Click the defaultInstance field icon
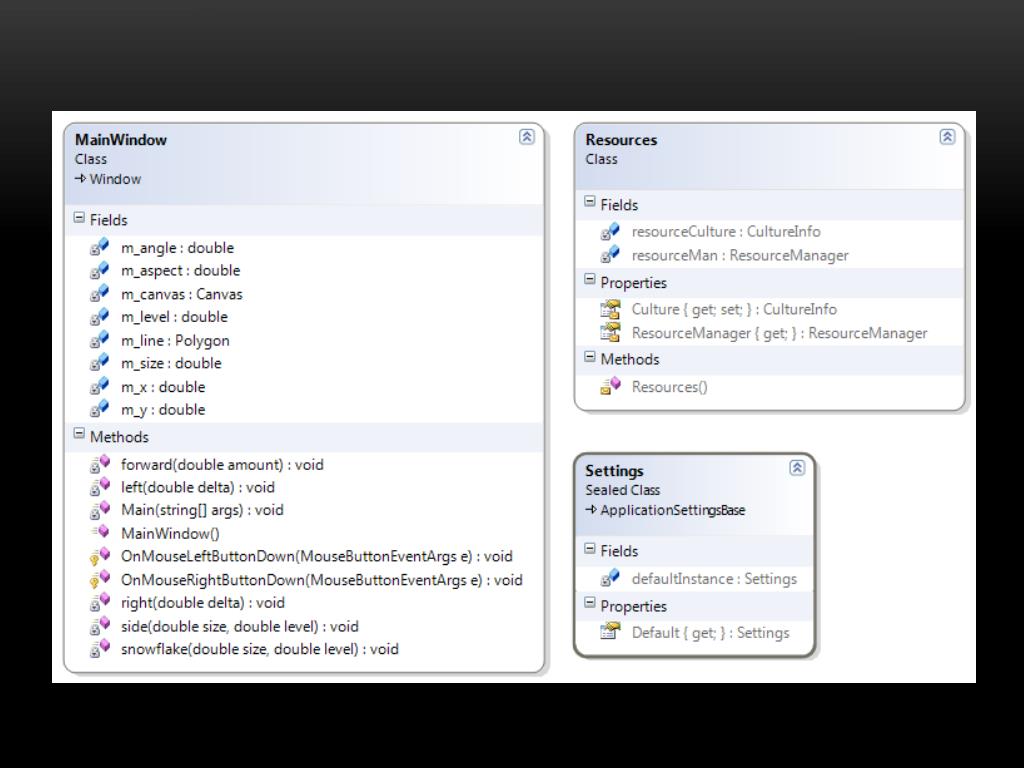Screen dimensions: 1024x768 coord(610,578)
